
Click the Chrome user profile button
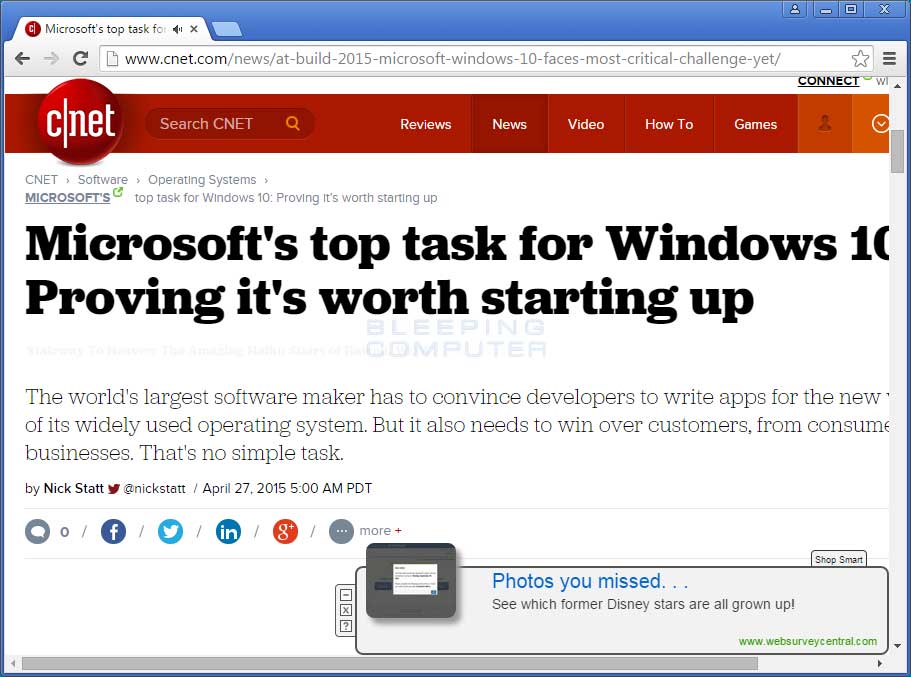click(x=794, y=9)
